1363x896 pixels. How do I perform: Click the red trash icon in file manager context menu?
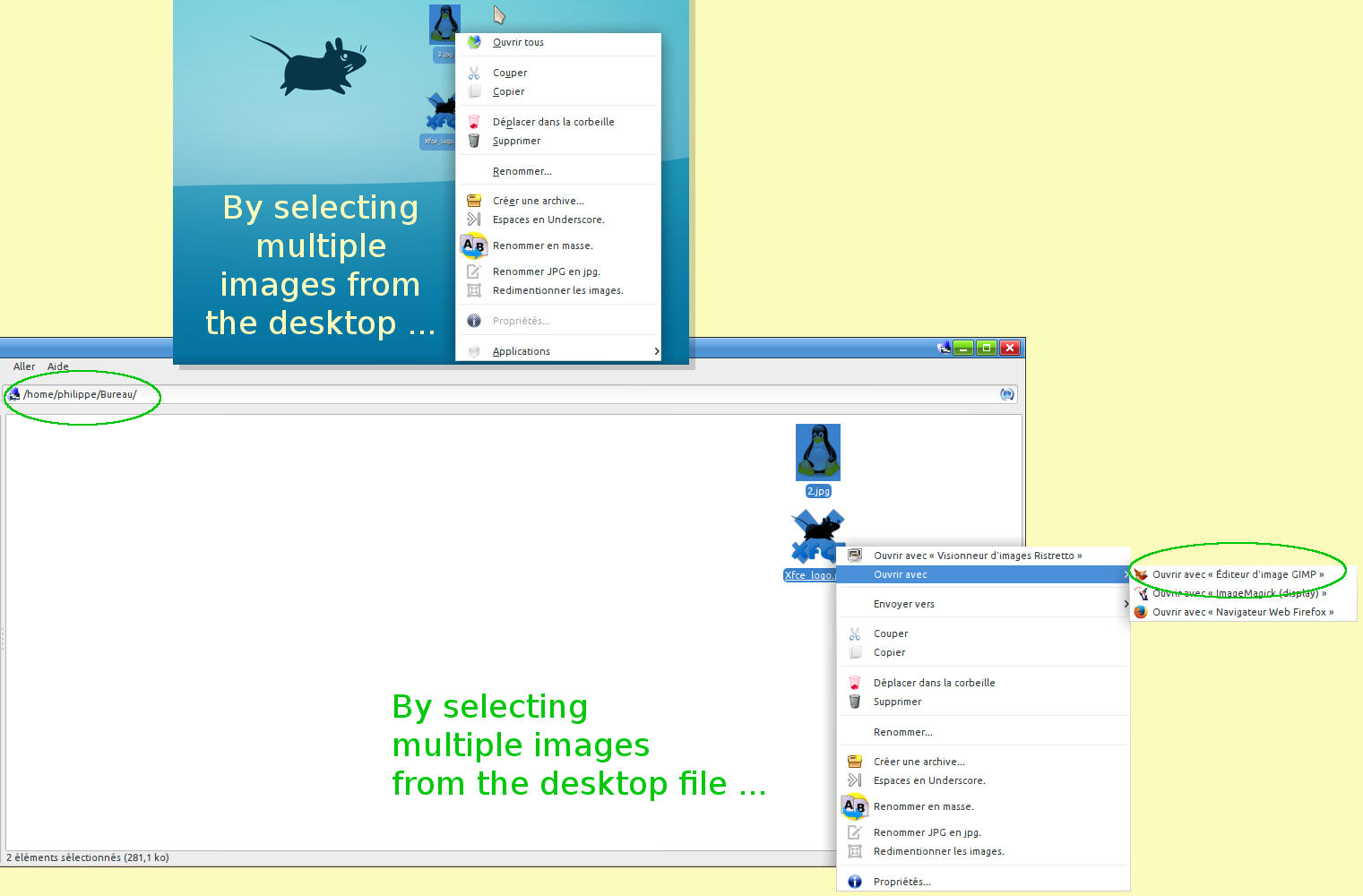click(x=855, y=683)
